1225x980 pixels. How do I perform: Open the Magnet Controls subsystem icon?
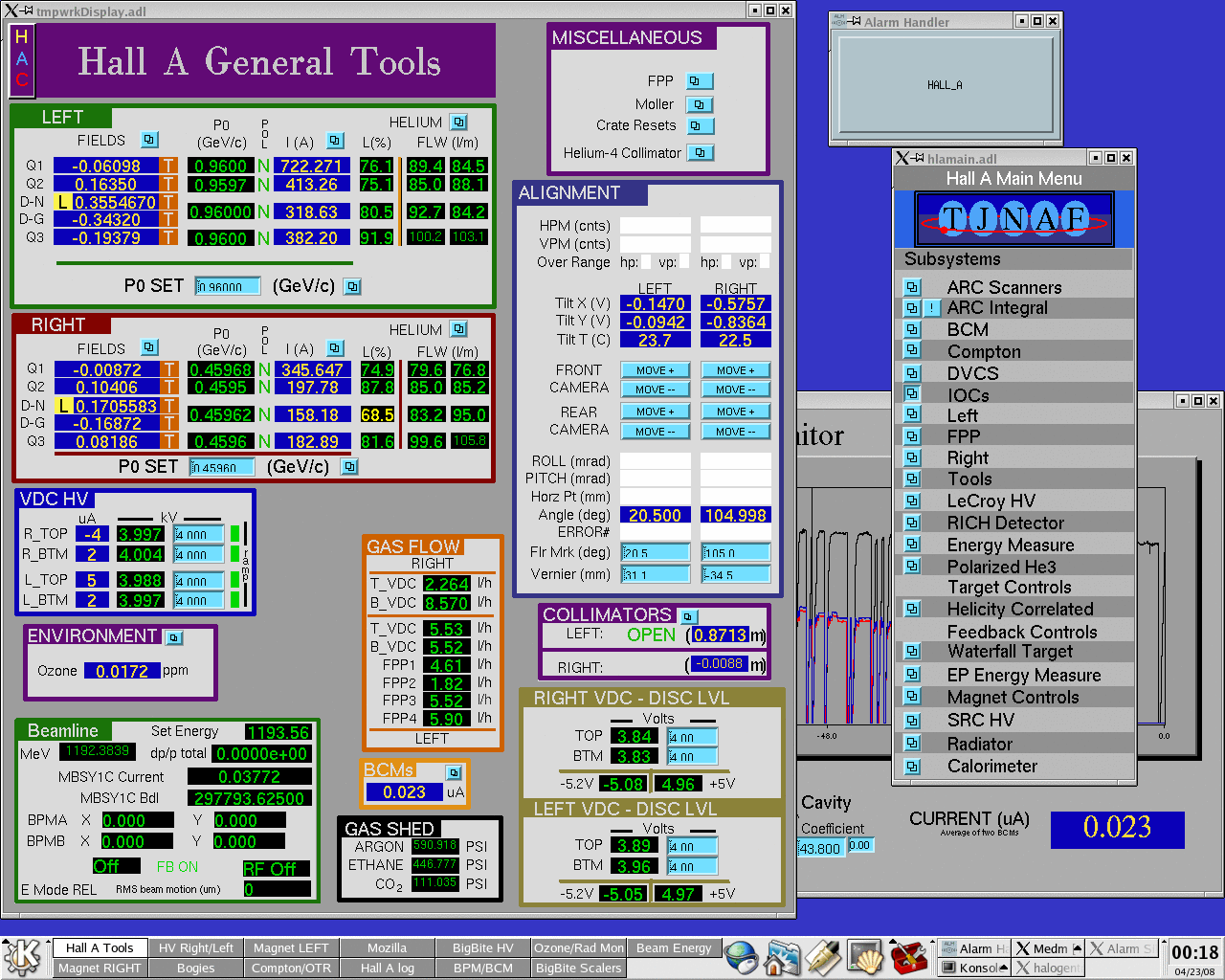click(x=912, y=697)
